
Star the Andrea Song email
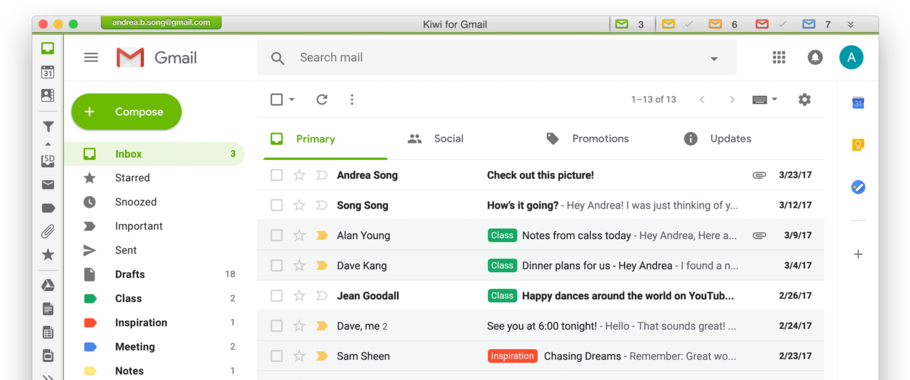pyautogui.click(x=299, y=175)
